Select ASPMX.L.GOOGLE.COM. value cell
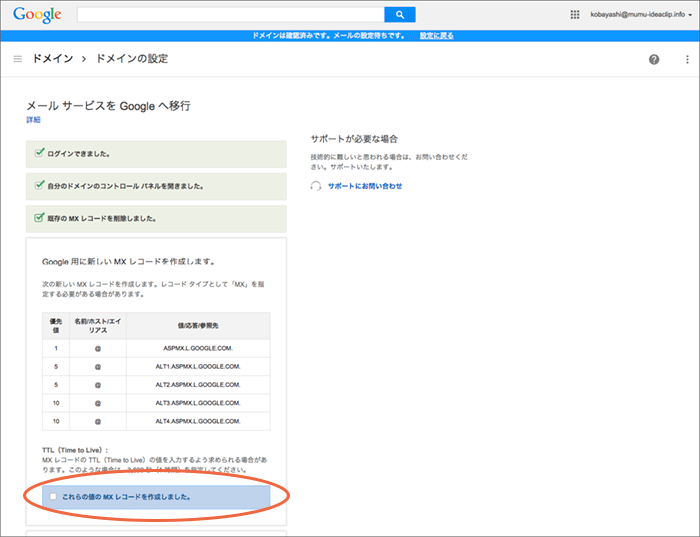This screenshot has height=537, width=700. [198, 348]
